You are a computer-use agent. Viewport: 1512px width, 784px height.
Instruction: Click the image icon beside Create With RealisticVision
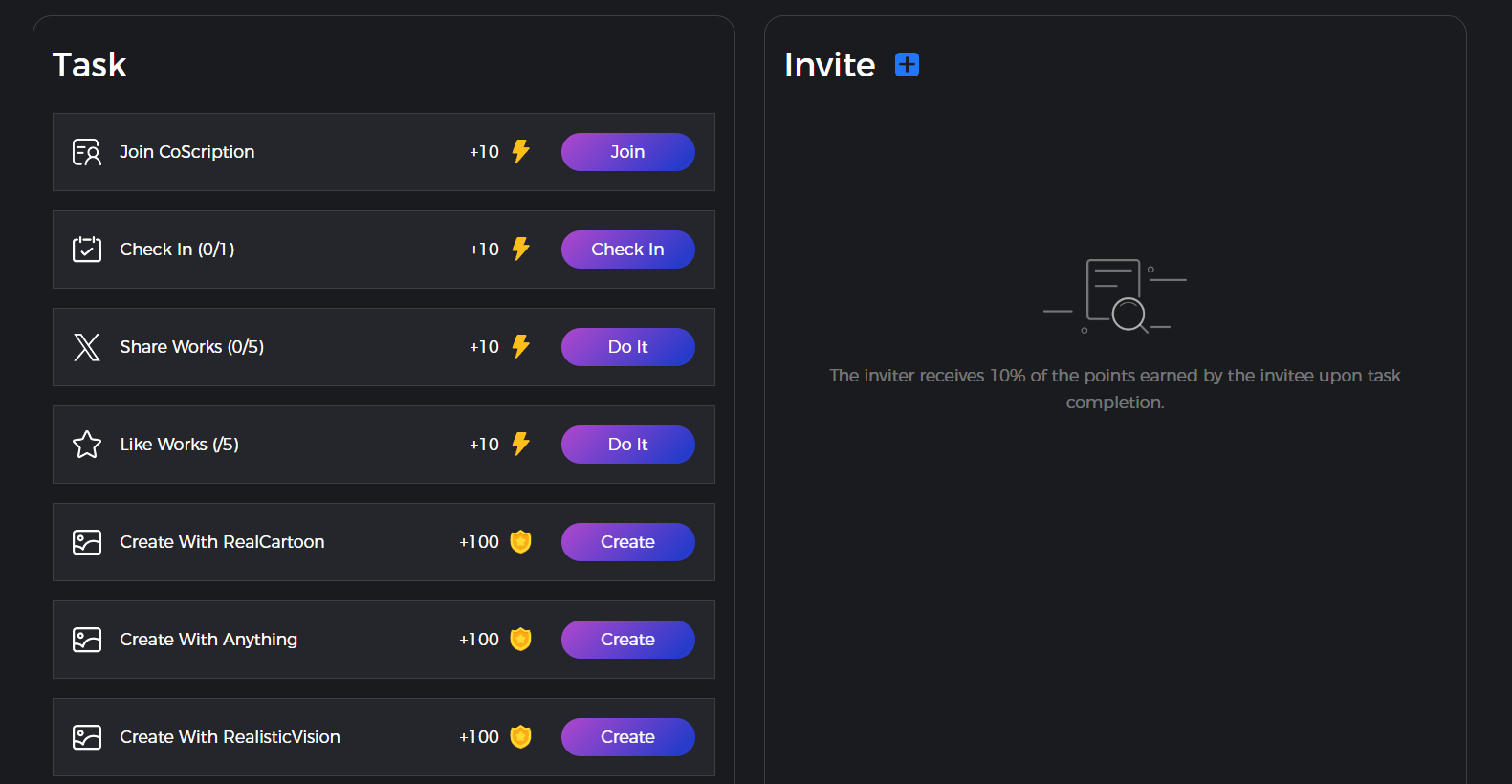point(86,736)
